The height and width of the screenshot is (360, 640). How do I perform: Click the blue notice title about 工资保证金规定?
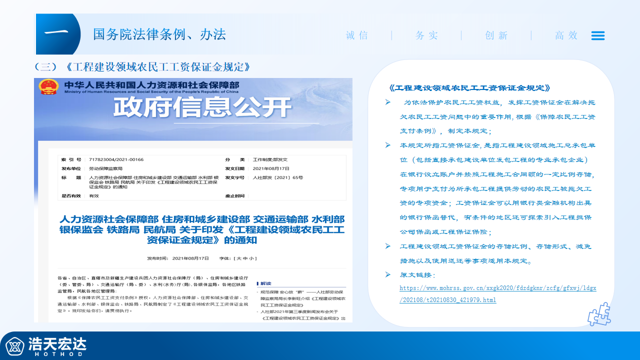[x=202, y=229]
